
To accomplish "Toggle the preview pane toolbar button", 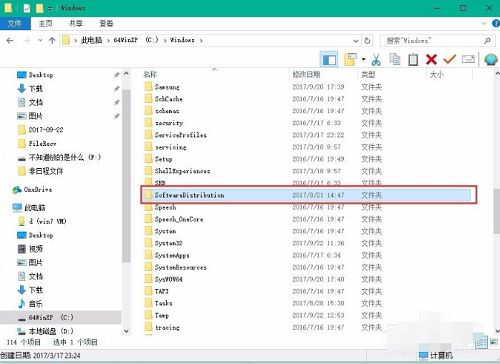I will click(329, 60).
